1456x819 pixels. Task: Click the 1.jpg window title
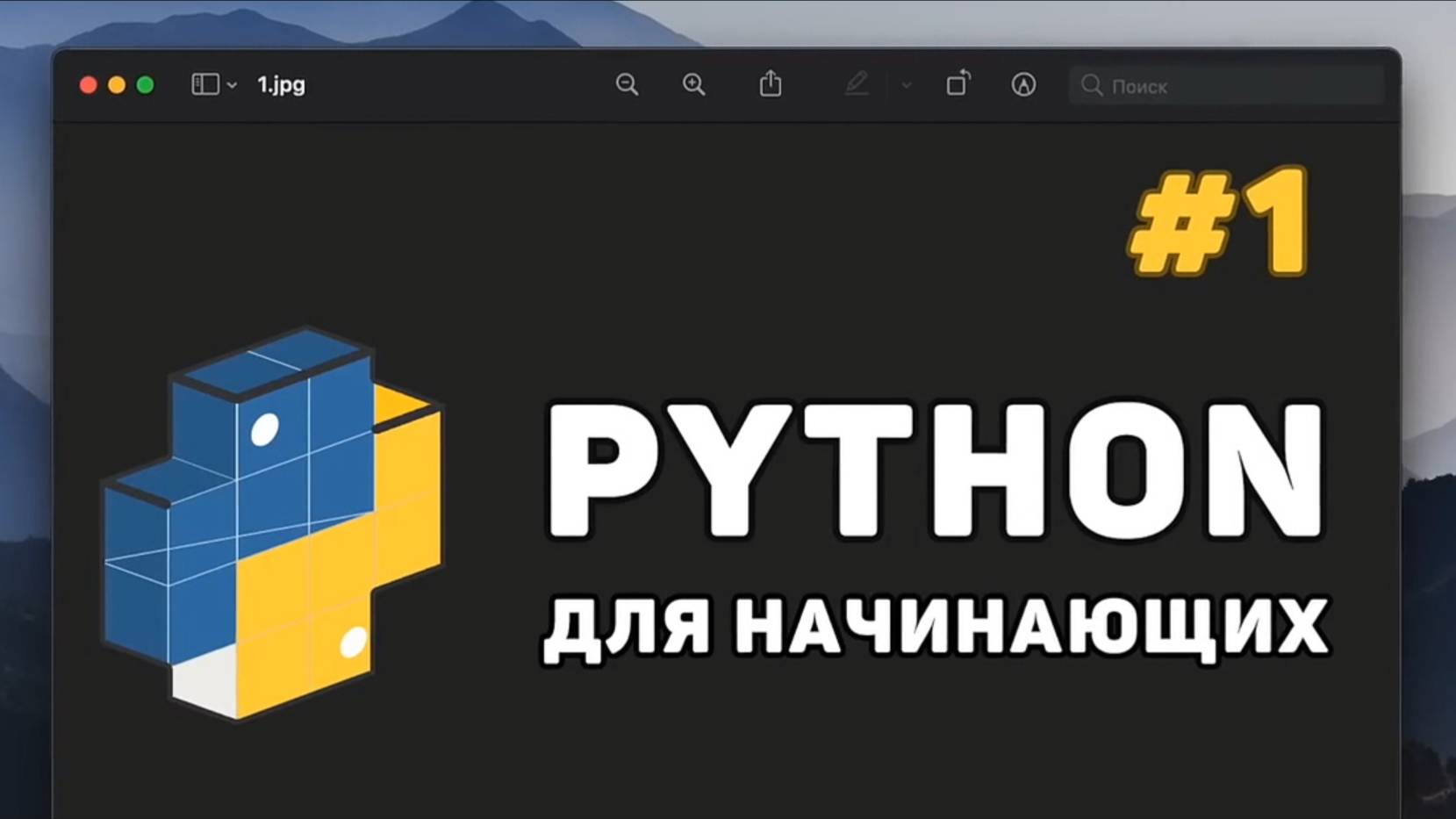(281, 85)
